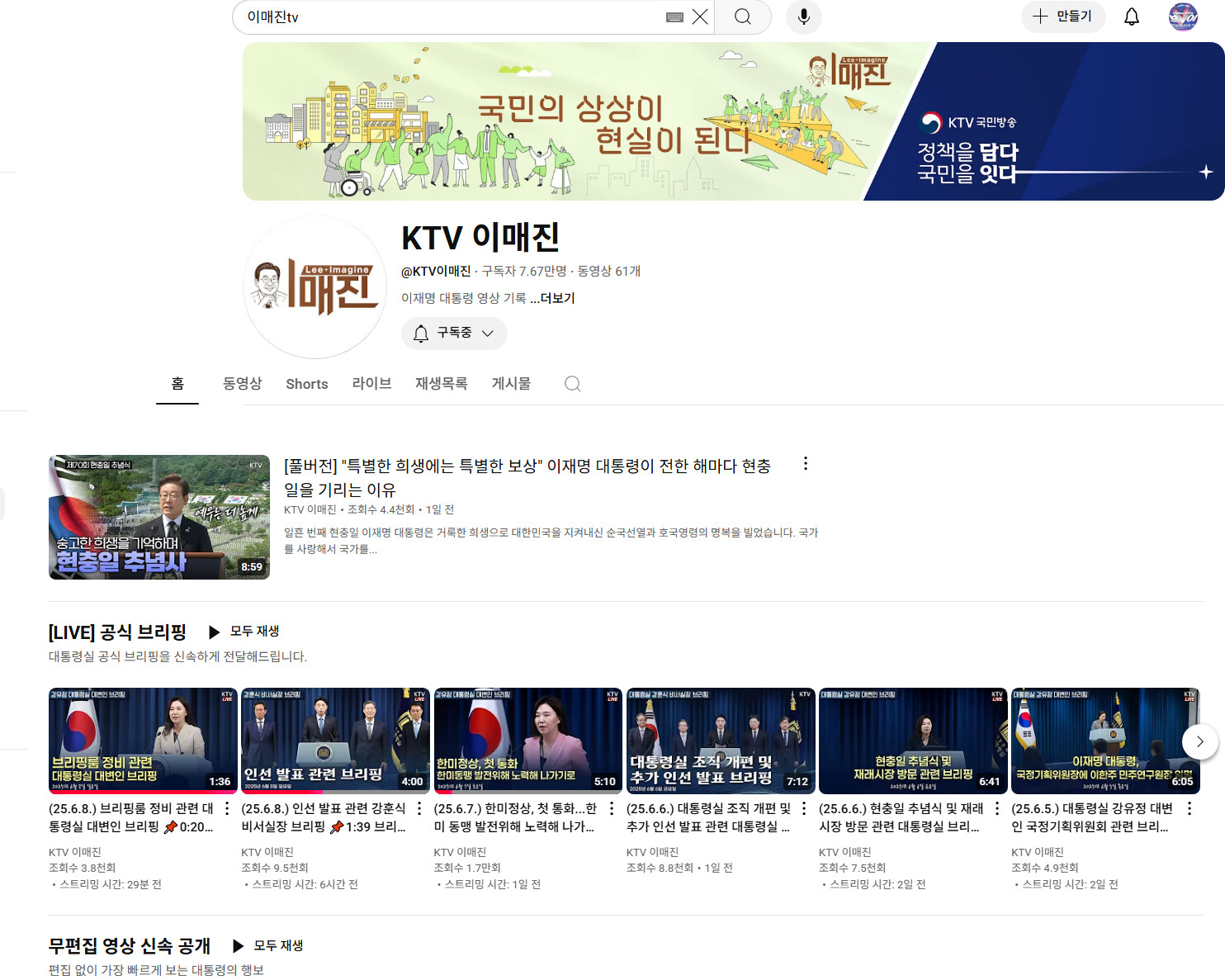The height and width of the screenshot is (980, 1225).
Task: Open options menu for (25.6.8.) 브리핑룸 정비 video
Action: (227, 808)
